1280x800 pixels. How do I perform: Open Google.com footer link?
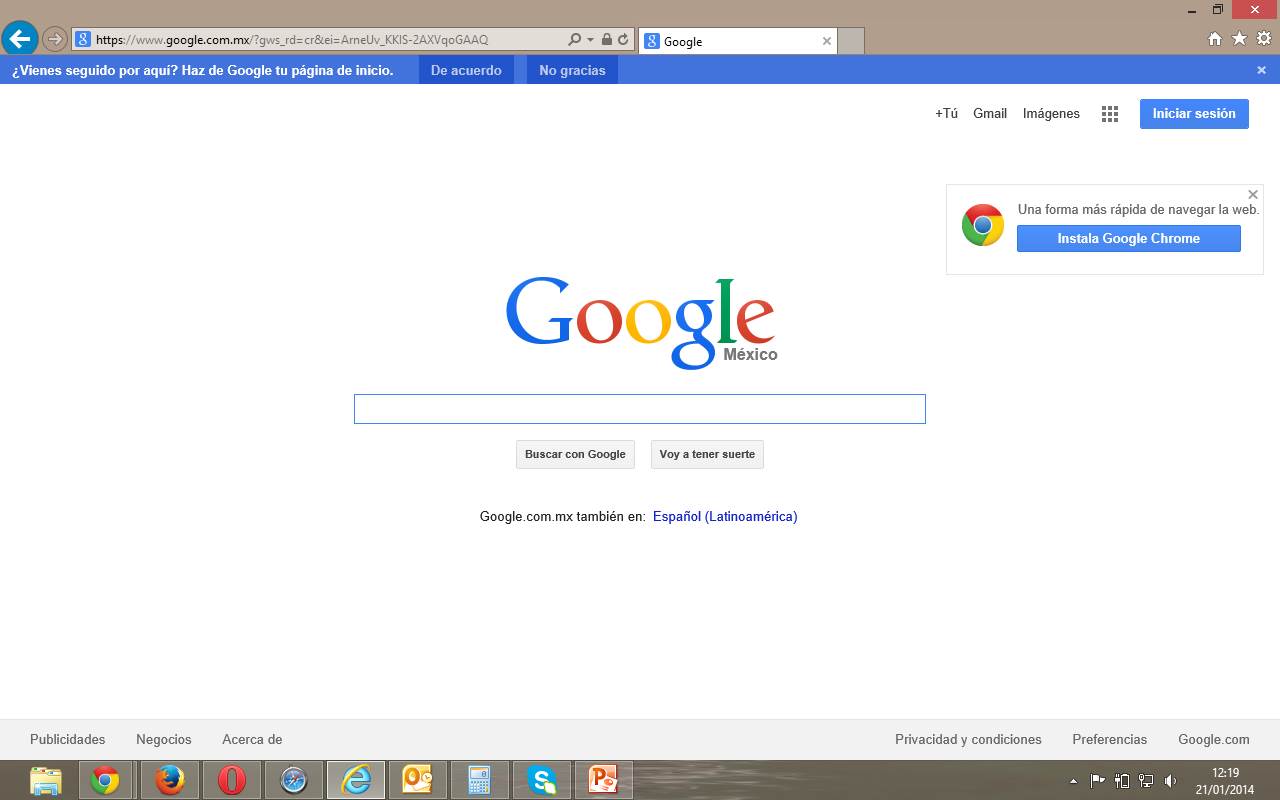tap(1214, 739)
